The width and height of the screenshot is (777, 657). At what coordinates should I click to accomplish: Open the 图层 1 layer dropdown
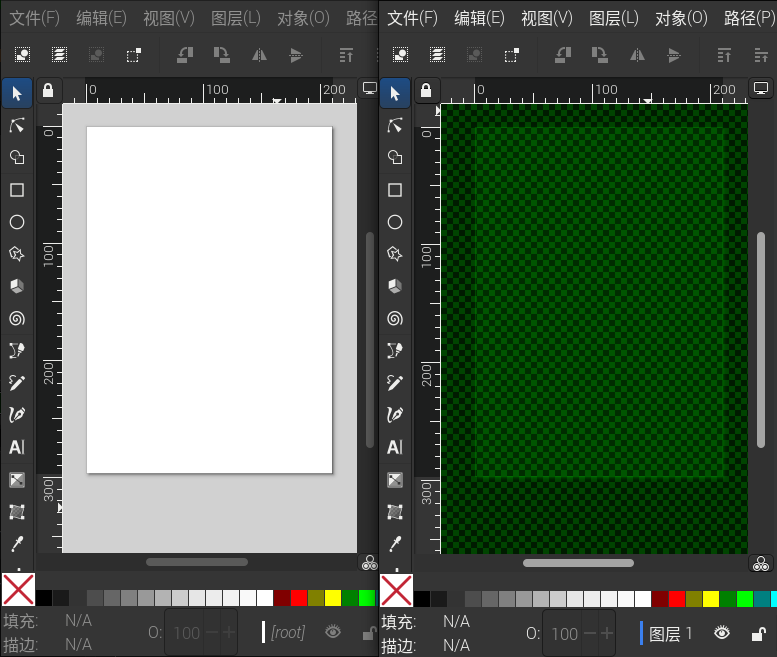[x=666, y=633]
